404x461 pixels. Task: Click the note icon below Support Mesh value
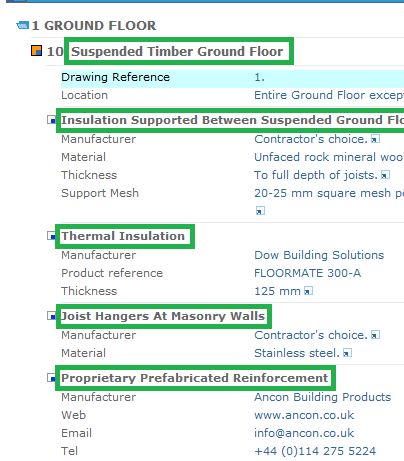click(x=260, y=211)
